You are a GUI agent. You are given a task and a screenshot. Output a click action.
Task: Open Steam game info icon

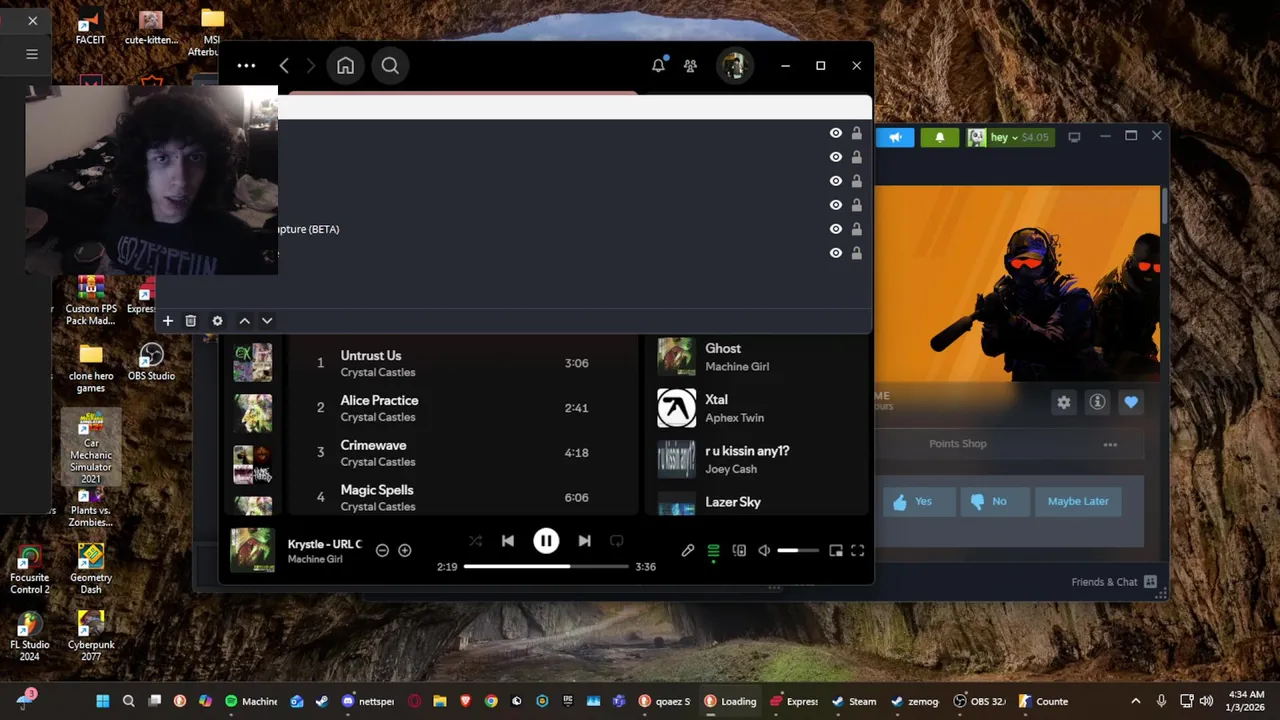(x=1097, y=402)
